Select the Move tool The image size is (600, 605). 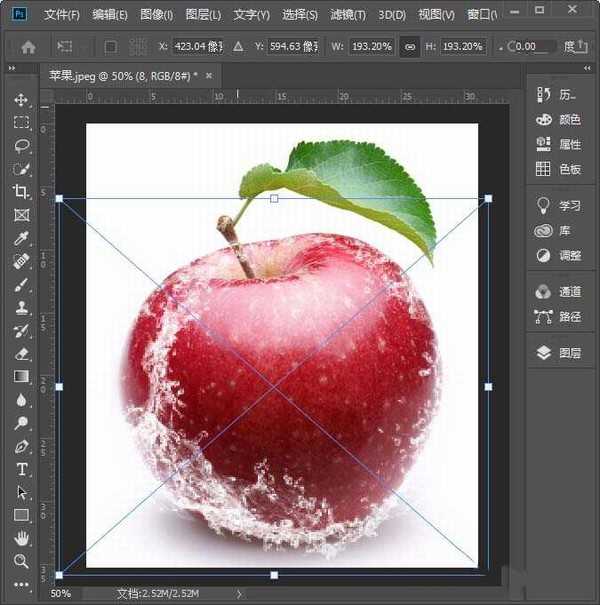tap(21, 100)
